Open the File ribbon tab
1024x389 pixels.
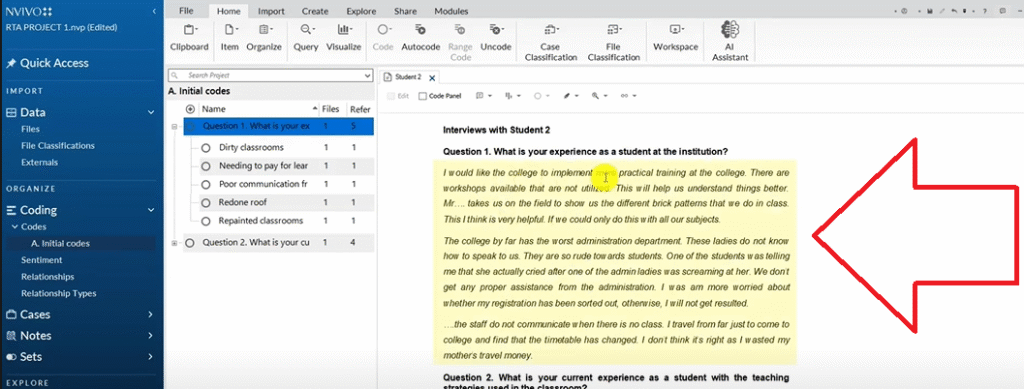point(186,11)
